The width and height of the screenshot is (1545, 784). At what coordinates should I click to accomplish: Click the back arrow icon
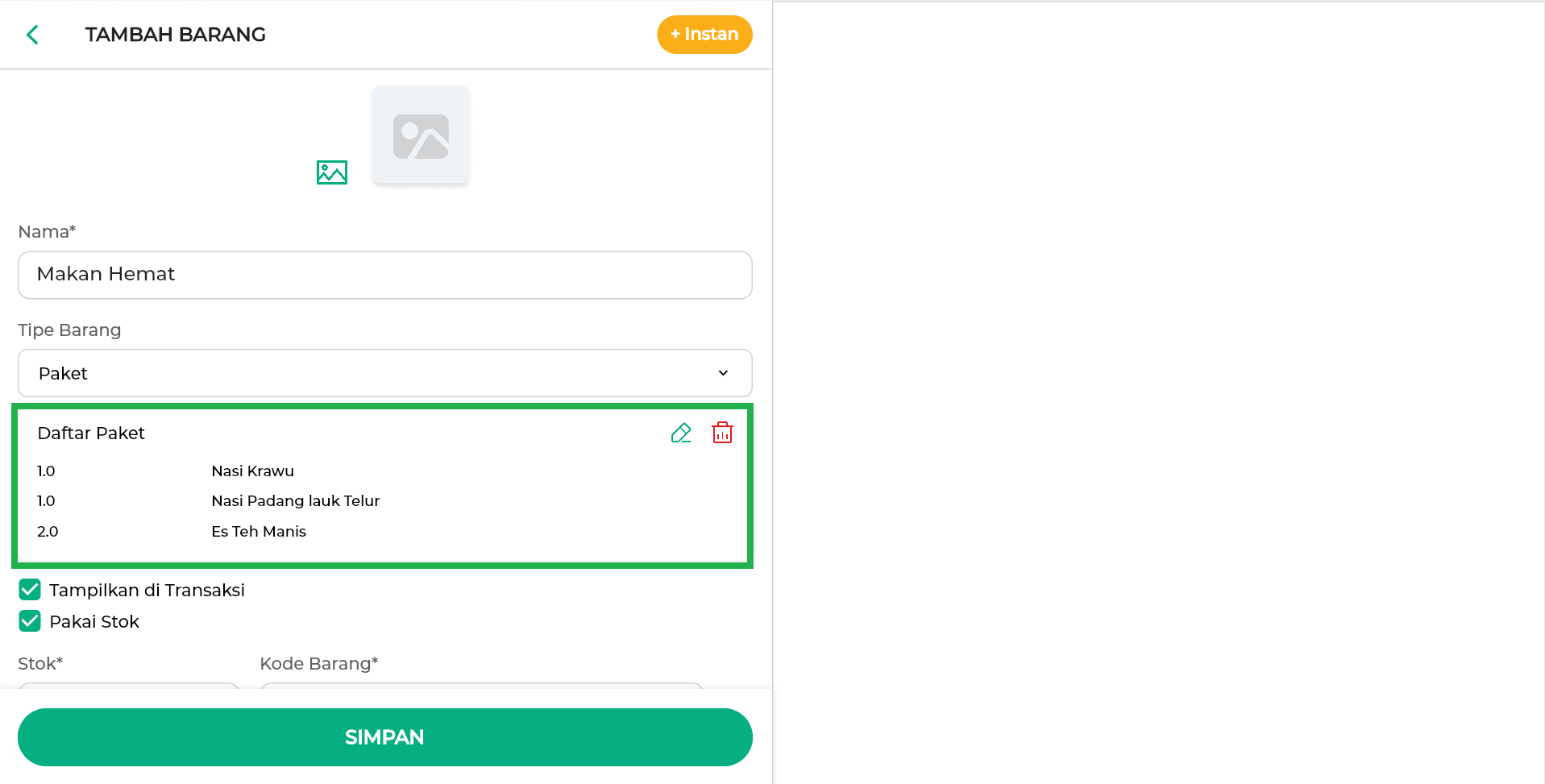32,35
